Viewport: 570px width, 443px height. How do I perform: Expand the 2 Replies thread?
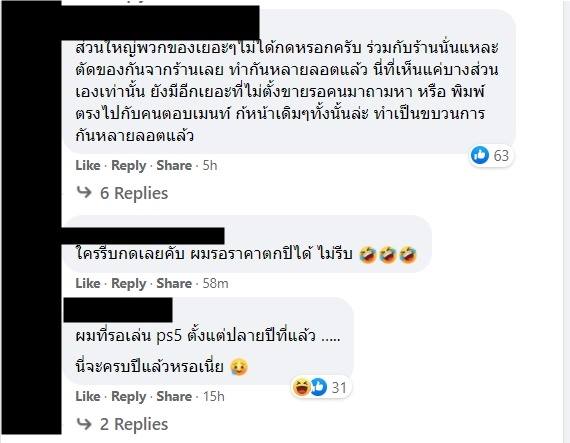tap(134, 424)
